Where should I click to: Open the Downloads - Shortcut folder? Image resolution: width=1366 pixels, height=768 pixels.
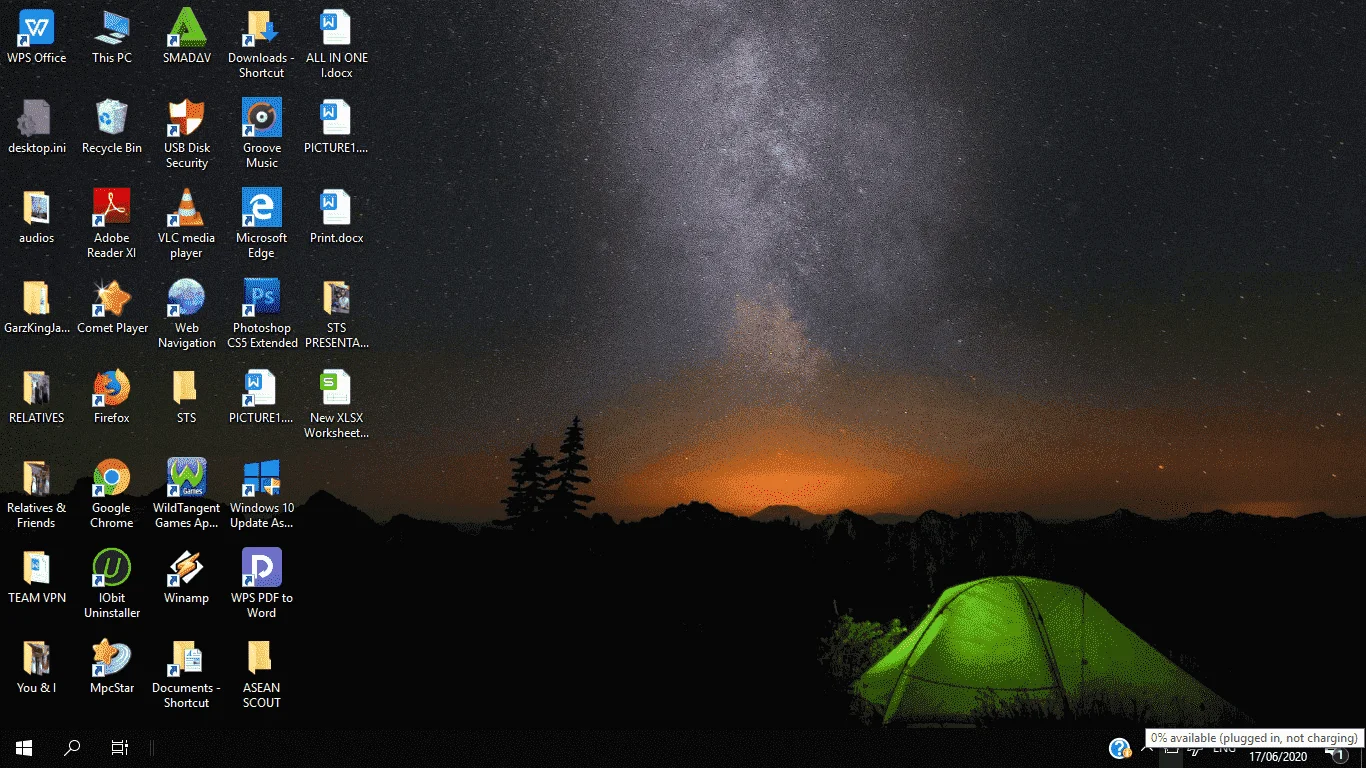tap(262, 44)
